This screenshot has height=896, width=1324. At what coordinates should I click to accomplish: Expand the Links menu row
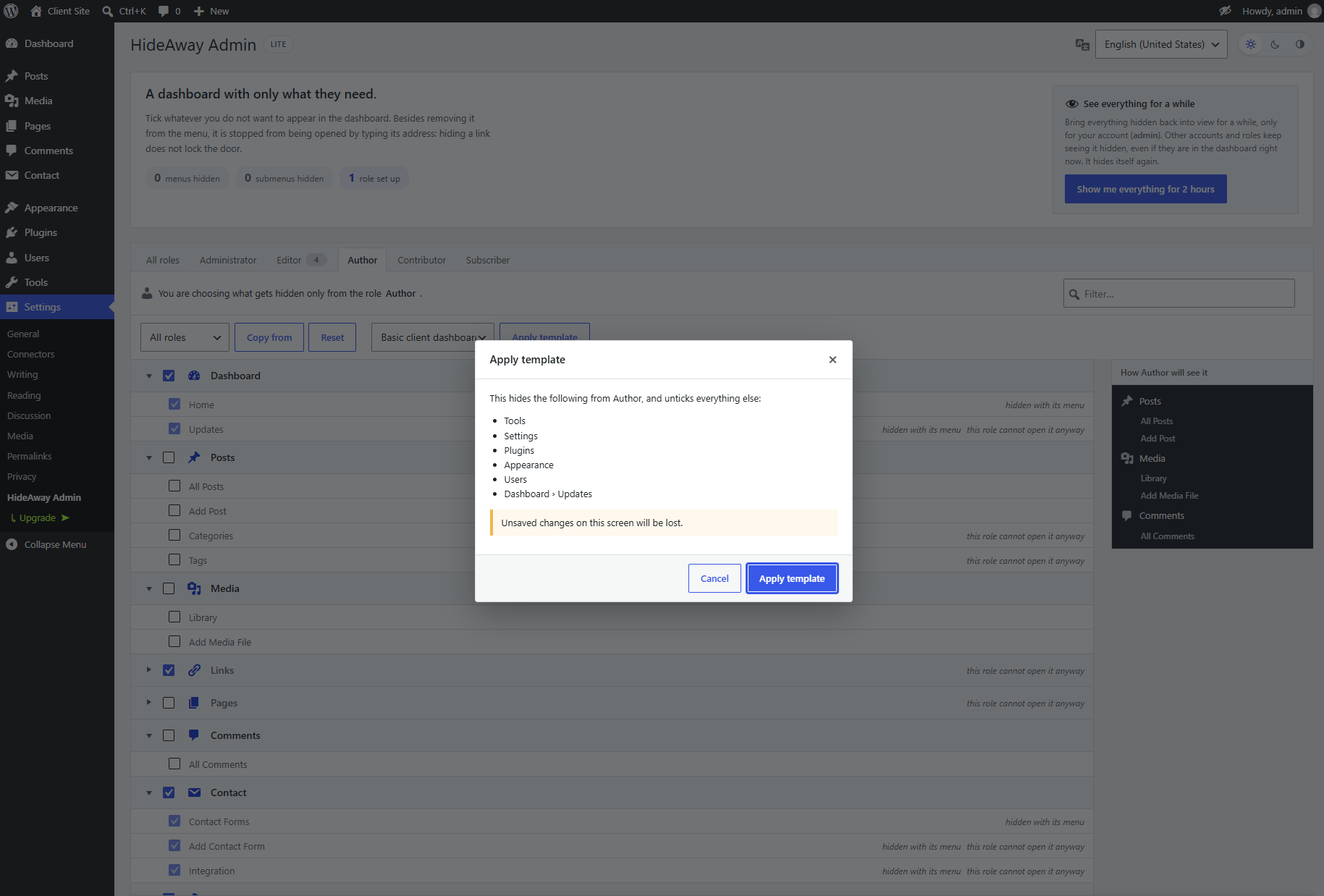[149, 670]
